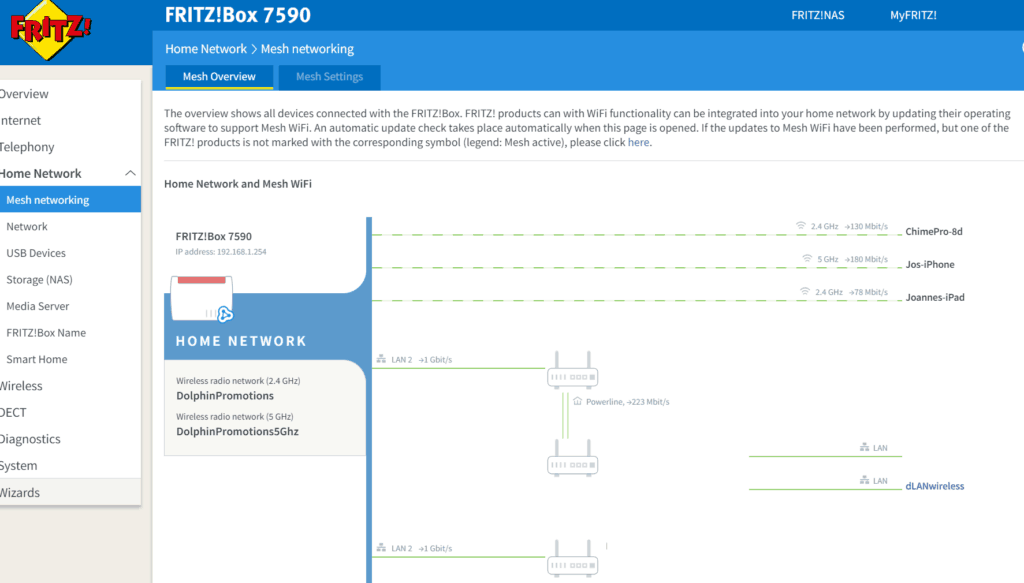Viewport: 1024px width, 583px height.
Task: Select the Mesh Overview tab
Action: (219, 77)
